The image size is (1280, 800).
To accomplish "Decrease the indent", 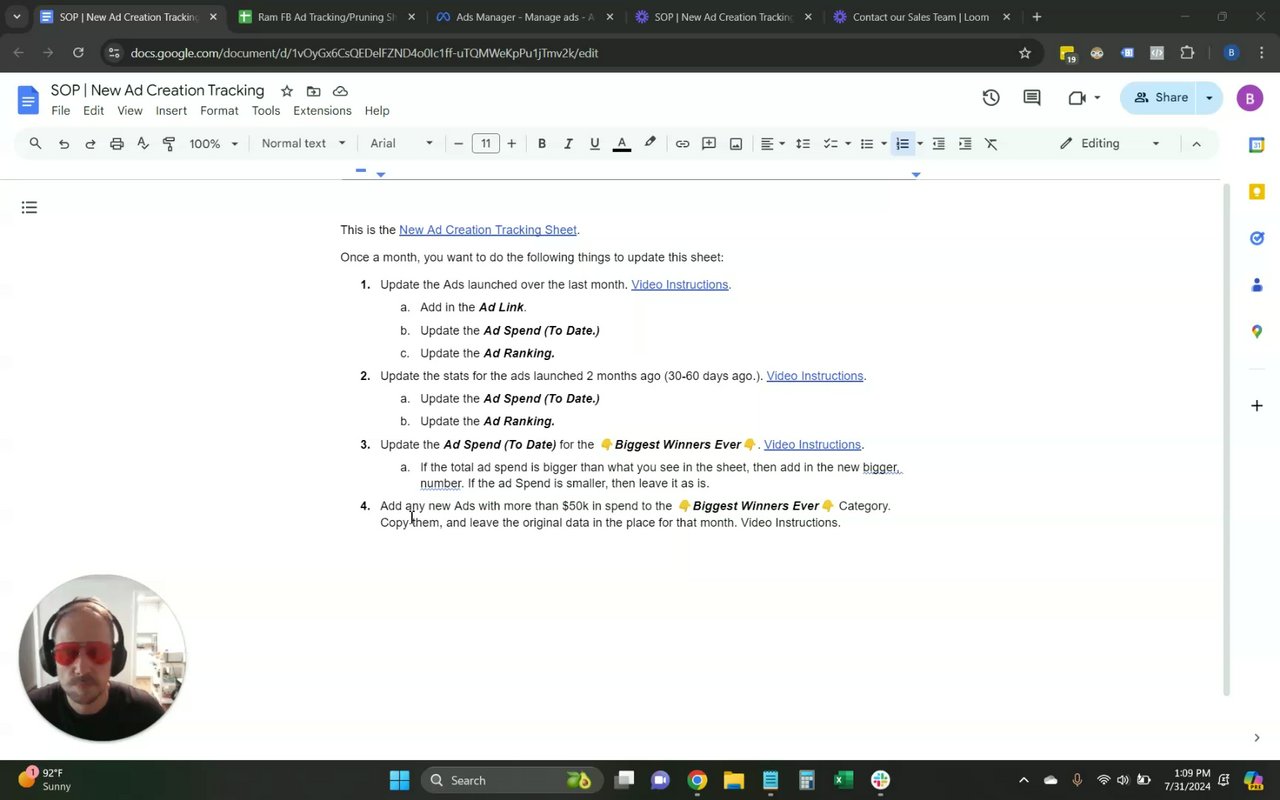I will 938,144.
